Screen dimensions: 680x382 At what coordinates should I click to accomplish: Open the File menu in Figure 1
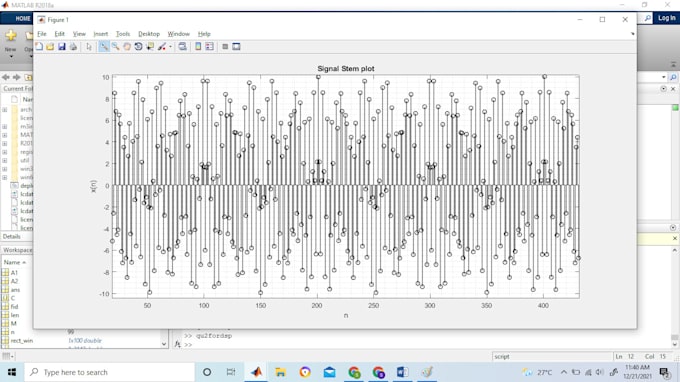pos(42,34)
